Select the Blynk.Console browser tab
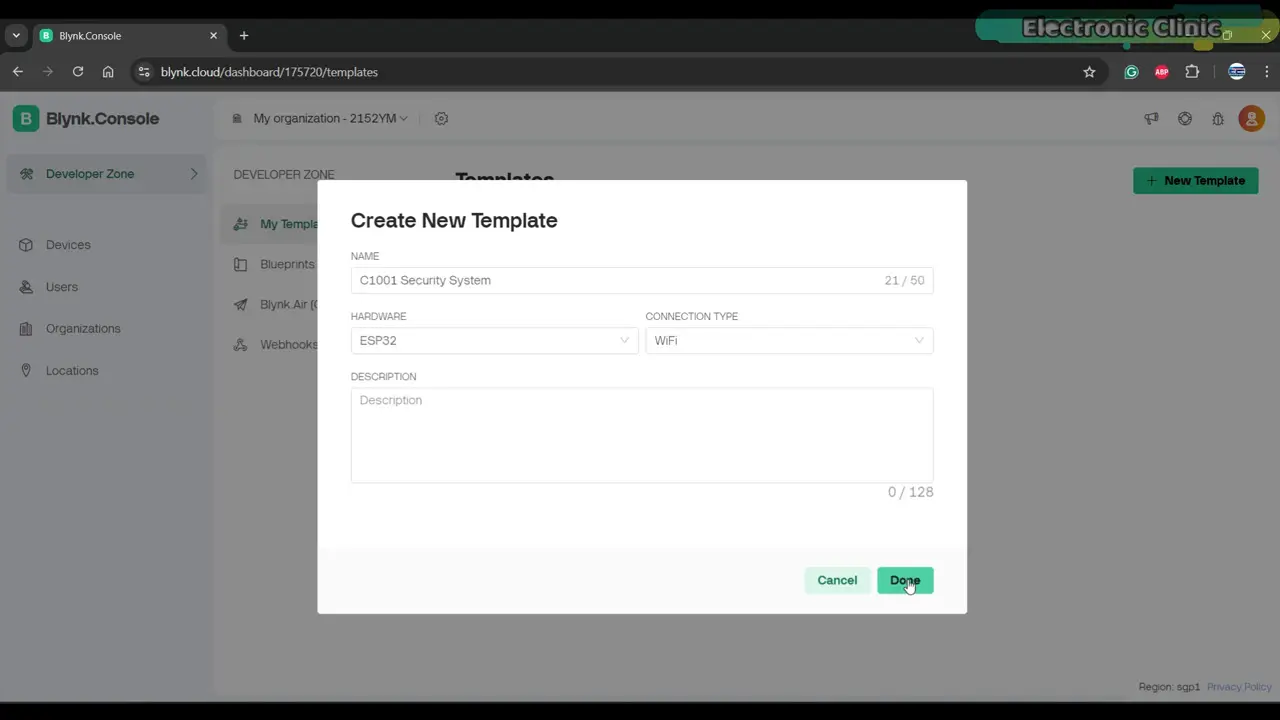 pos(130,36)
